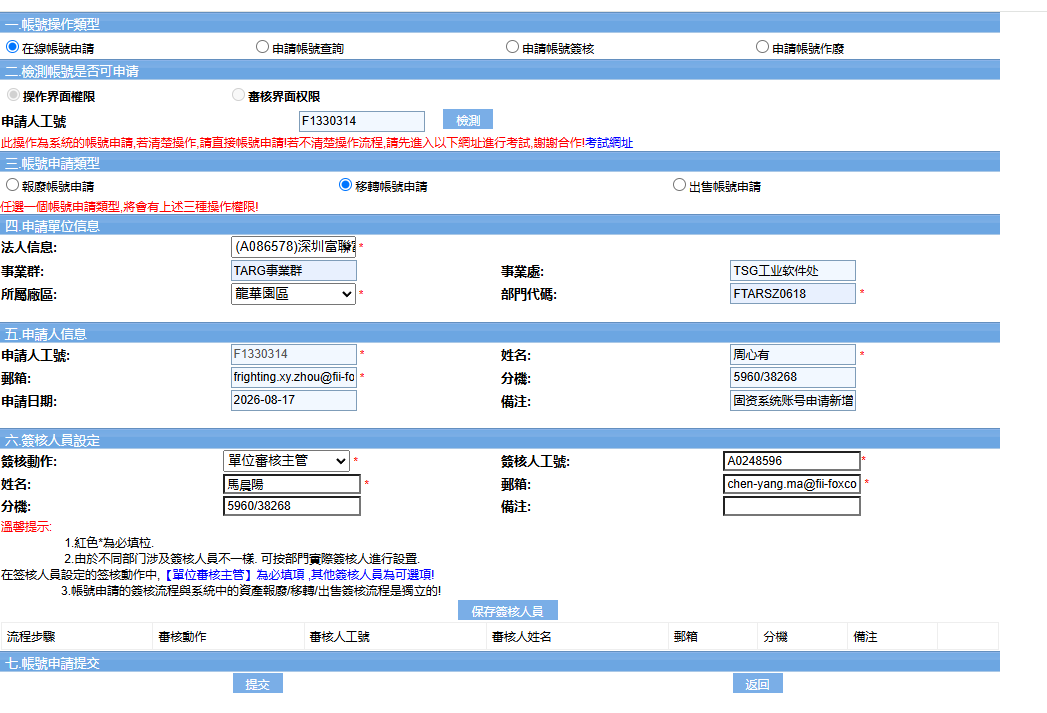The height and width of the screenshot is (713, 1047).
Task: Select 移轉帳號申請 account type
Action: click(x=345, y=185)
